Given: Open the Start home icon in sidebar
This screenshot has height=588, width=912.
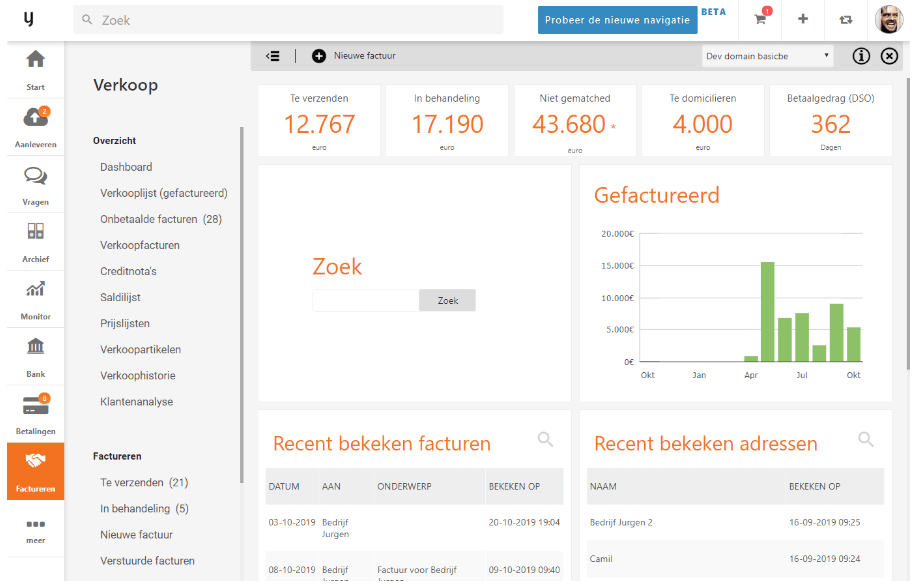Looking at the screenshot, I should 35,60.
